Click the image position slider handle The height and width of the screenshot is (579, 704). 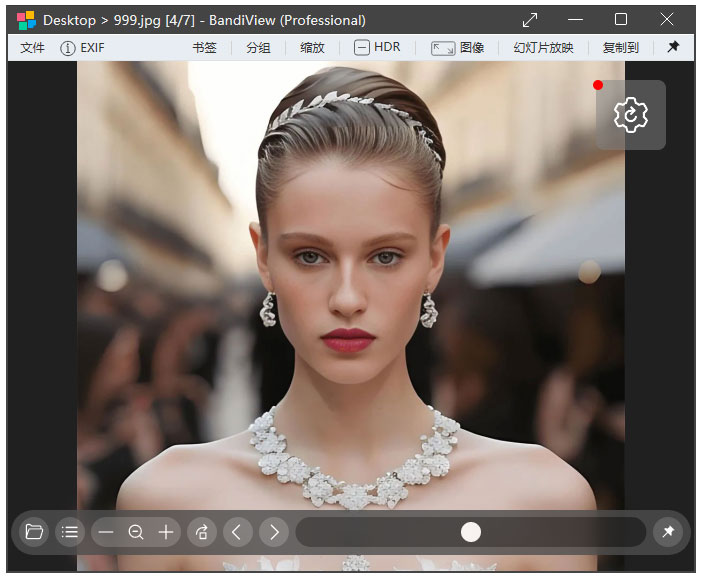471,532
